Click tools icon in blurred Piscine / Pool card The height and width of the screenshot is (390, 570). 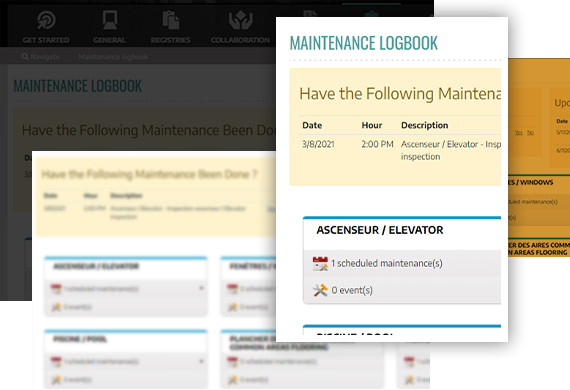point(56,380)
